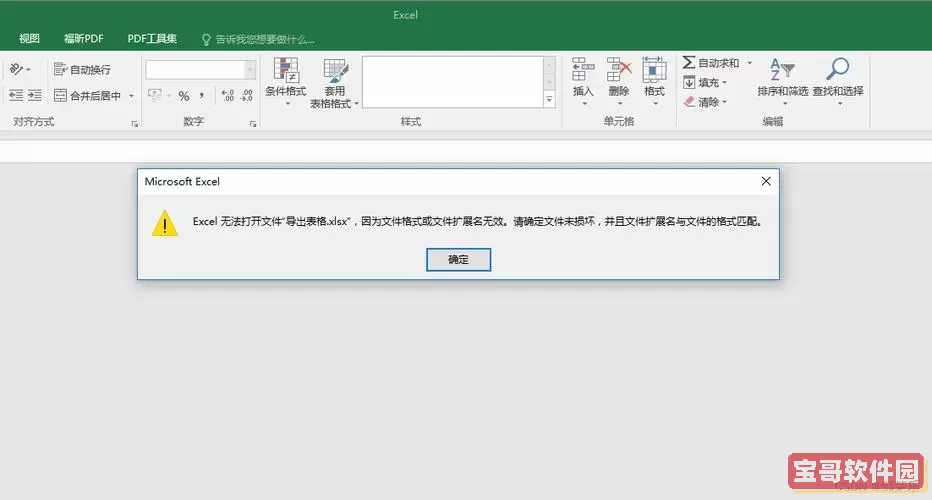Click Merge and Center (合并后居中) button
932x500 pixels.
(87, 96)
